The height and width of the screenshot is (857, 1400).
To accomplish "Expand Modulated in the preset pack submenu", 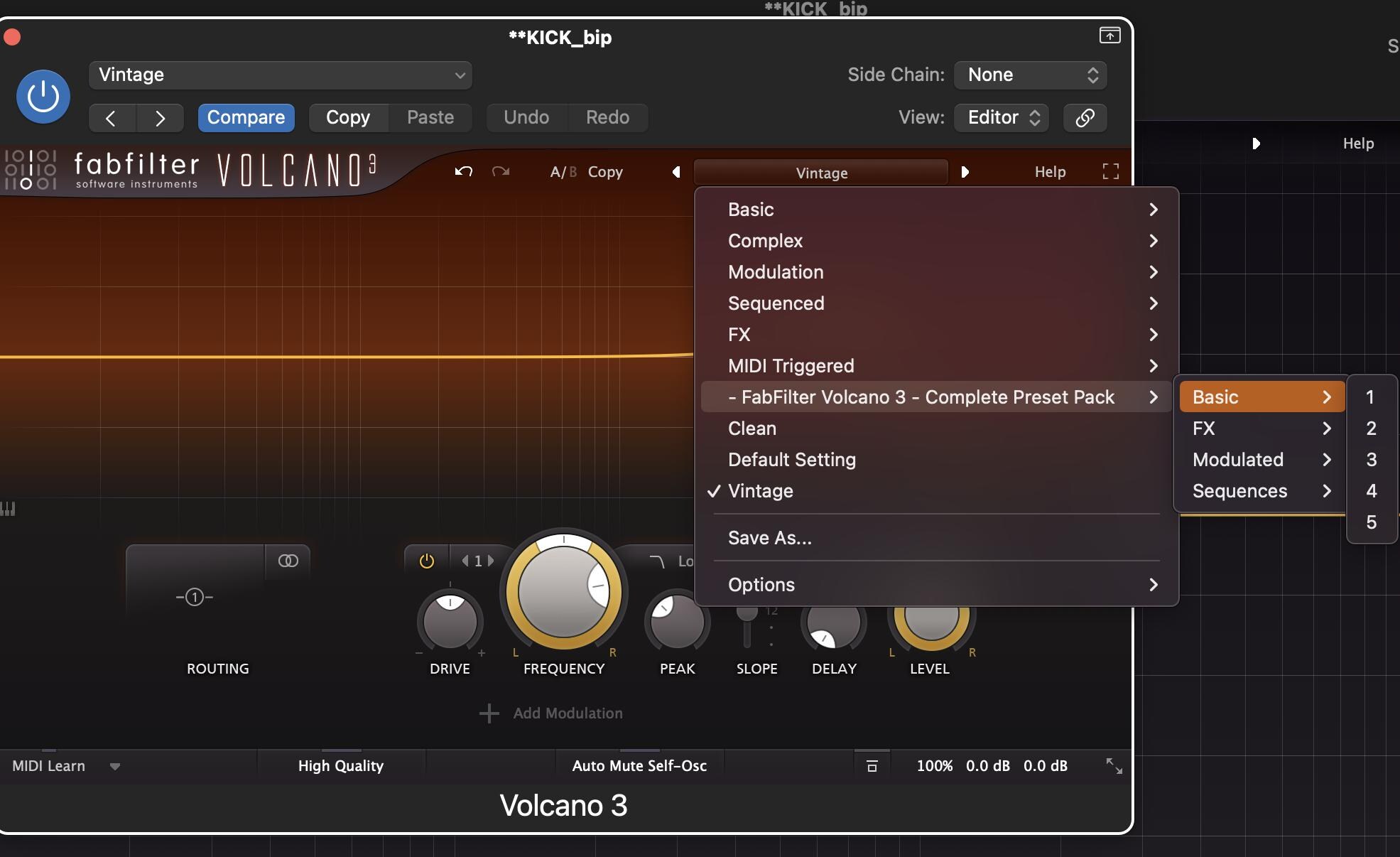I will pos(1262,460).
